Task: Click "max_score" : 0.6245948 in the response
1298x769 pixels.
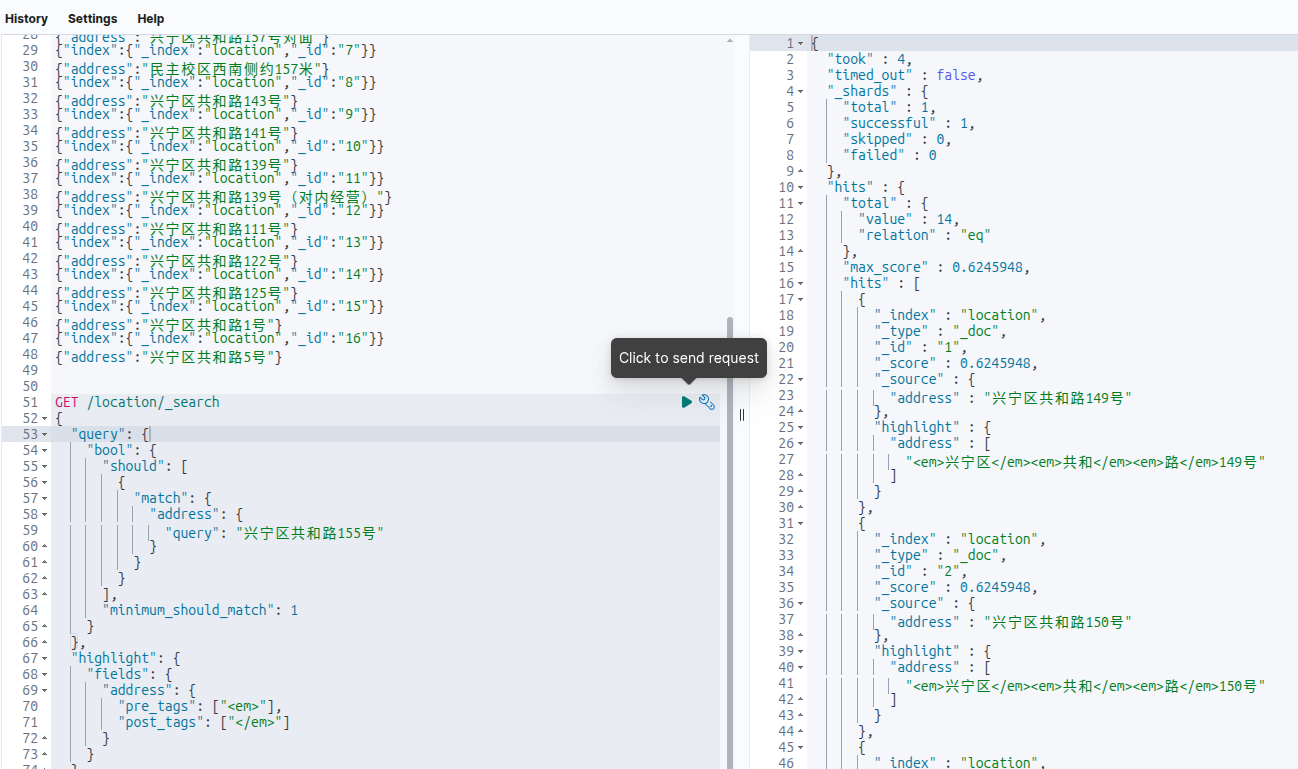Action: coord(935,267)
